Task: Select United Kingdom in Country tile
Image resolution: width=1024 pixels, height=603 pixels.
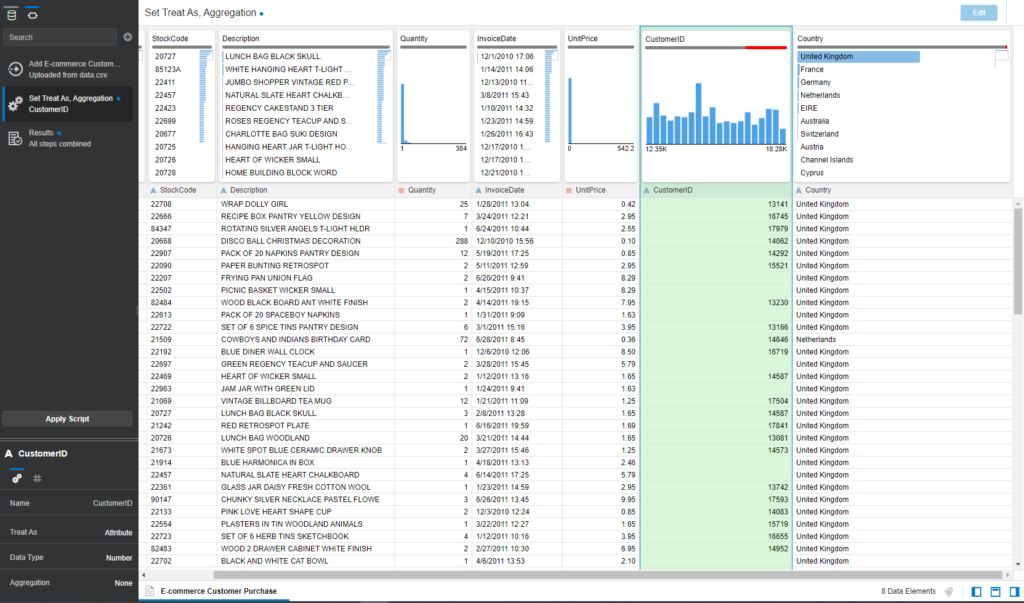Action: point(827,57)
